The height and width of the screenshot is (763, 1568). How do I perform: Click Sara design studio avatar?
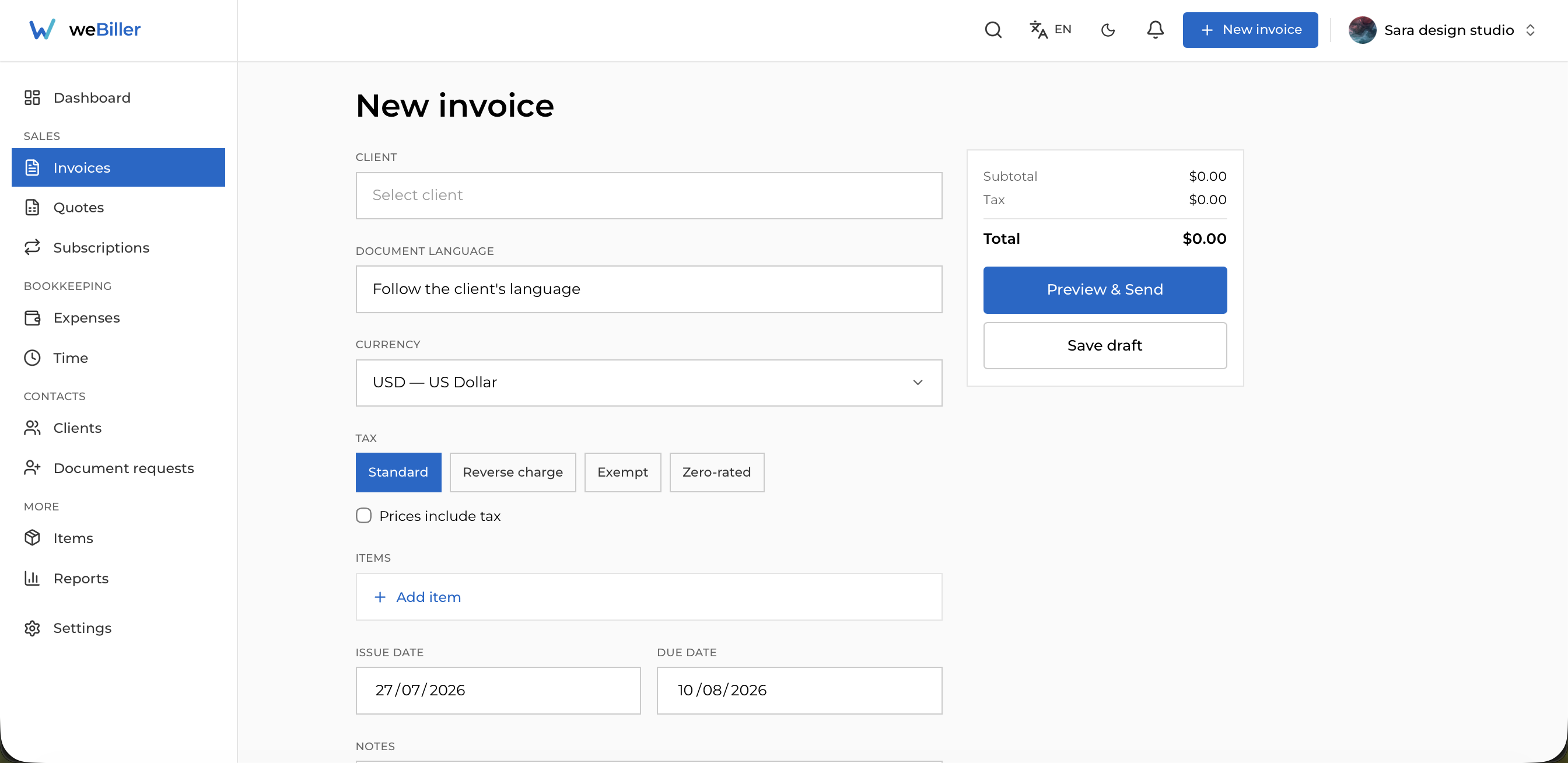(x=1362, y=30)
